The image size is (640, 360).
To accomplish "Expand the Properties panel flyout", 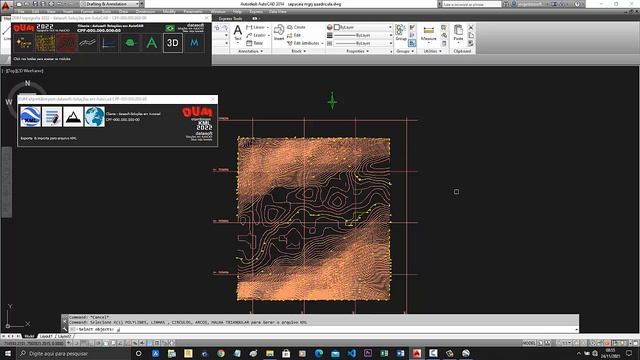I will (x=358, y=51).
